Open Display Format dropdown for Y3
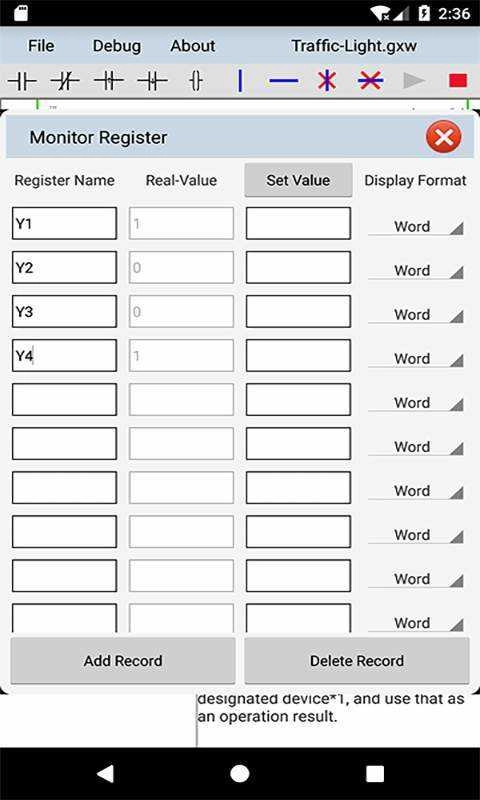 click(x=416, y=314)
